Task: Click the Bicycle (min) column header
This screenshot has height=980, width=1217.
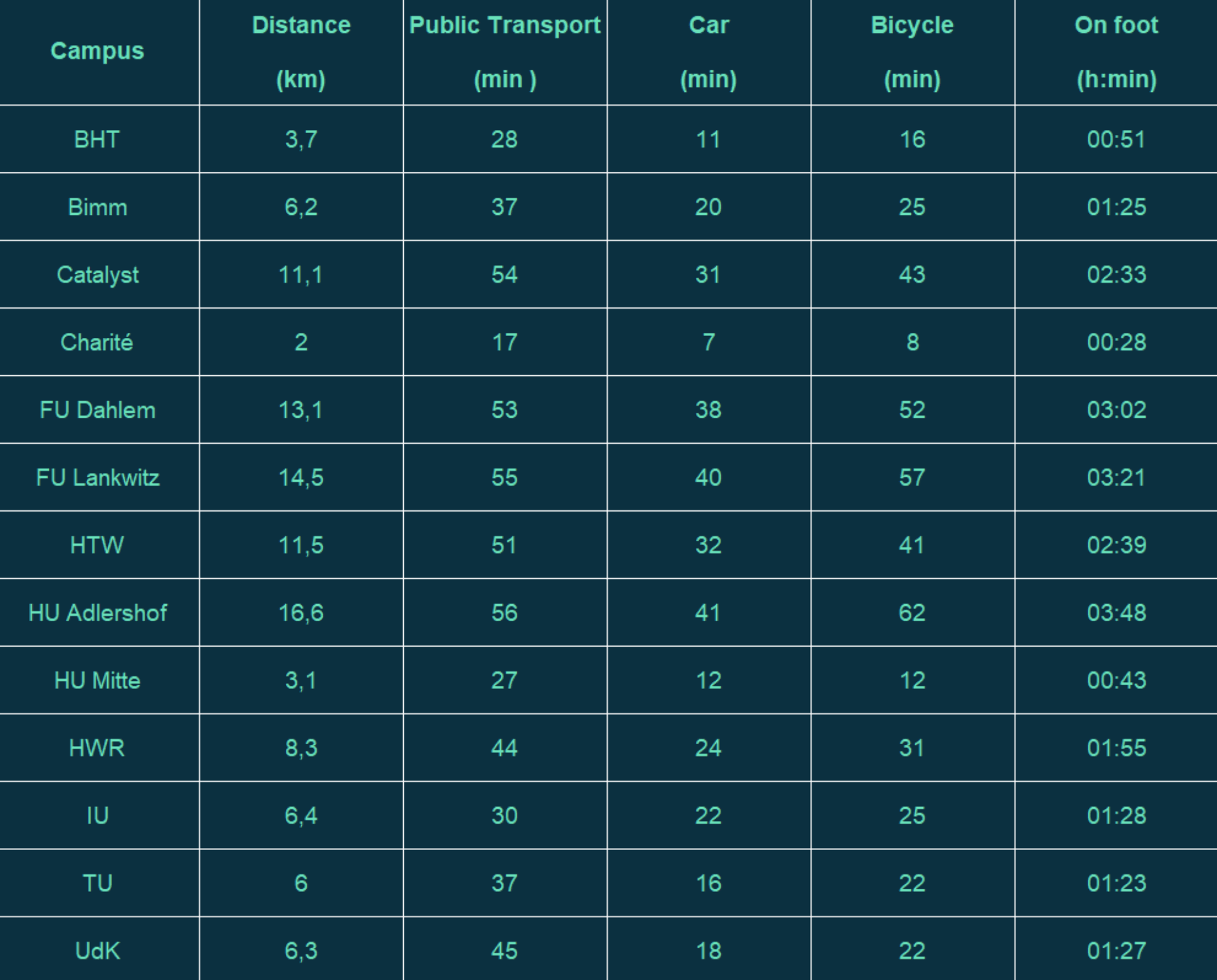Action: pyautogui.click(x=913, y=51)
